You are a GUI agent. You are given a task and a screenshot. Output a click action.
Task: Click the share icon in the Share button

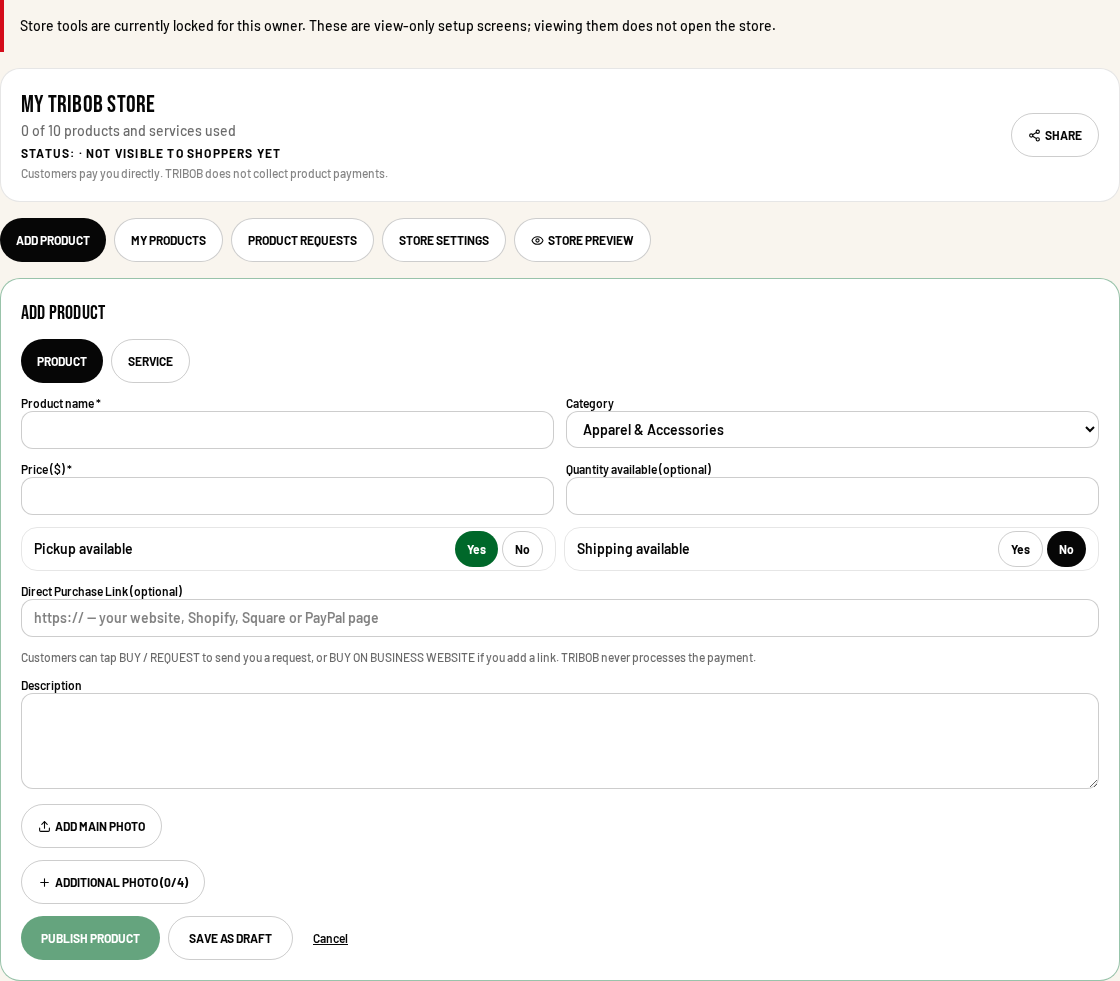tap(1034, 136)
